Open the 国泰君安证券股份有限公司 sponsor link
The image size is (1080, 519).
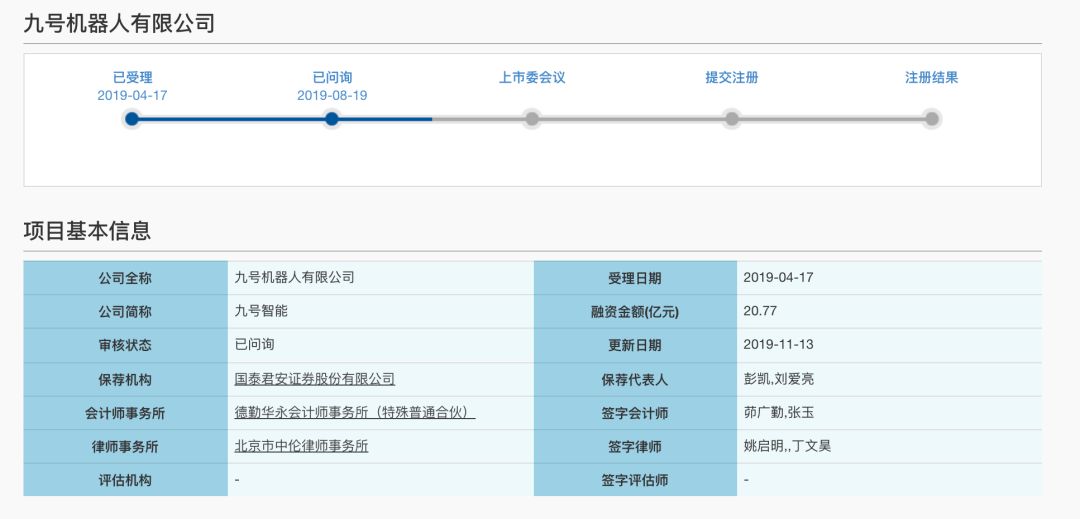pyautogui.click(x=314, y=379)
